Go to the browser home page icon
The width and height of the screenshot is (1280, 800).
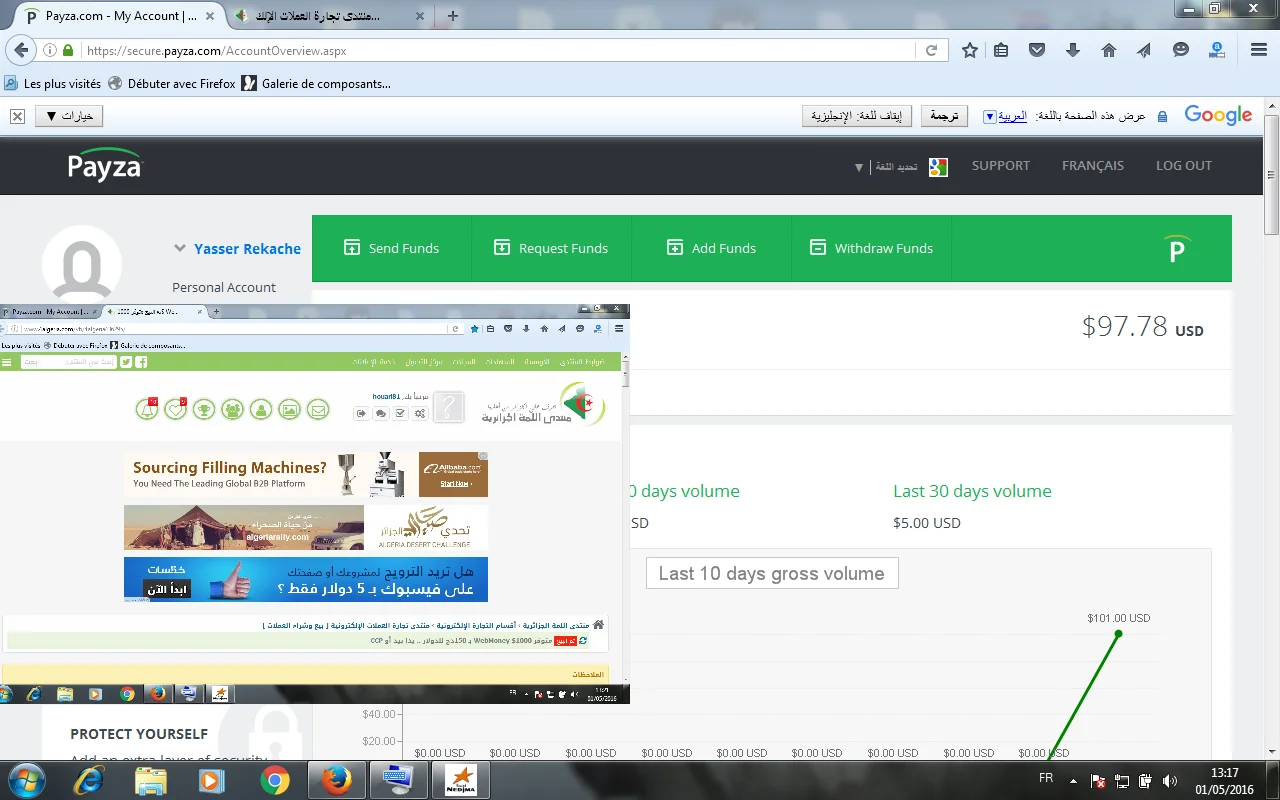(1108, 50)
